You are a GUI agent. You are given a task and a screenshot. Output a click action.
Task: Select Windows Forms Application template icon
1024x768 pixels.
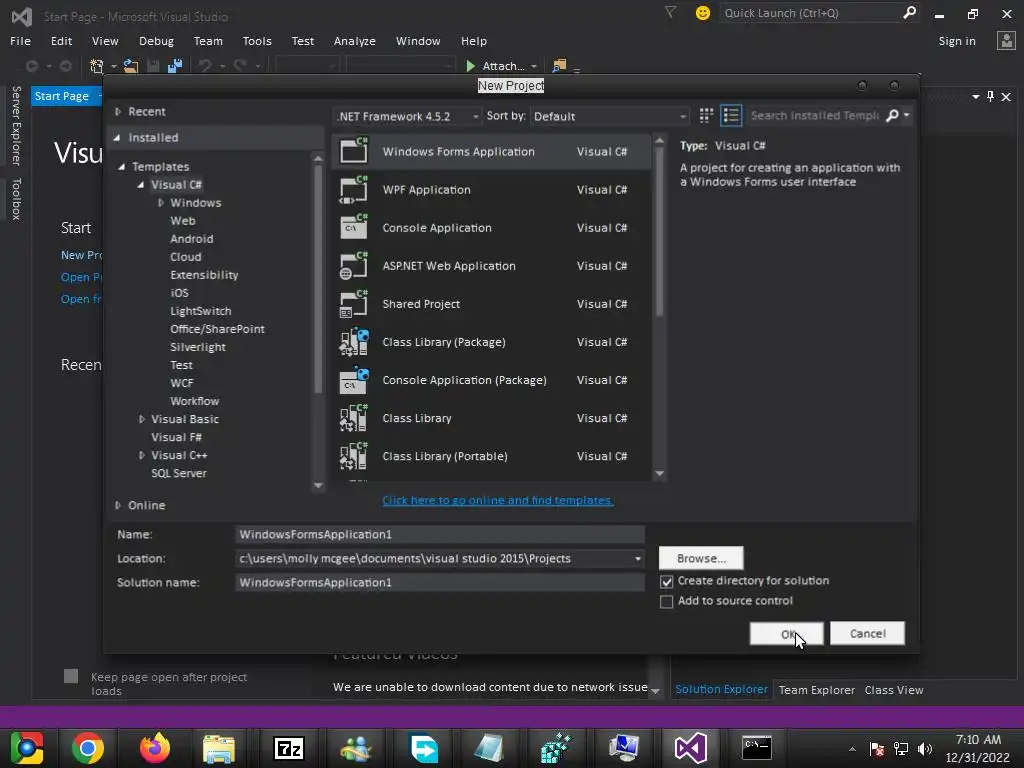click(354, 151)
